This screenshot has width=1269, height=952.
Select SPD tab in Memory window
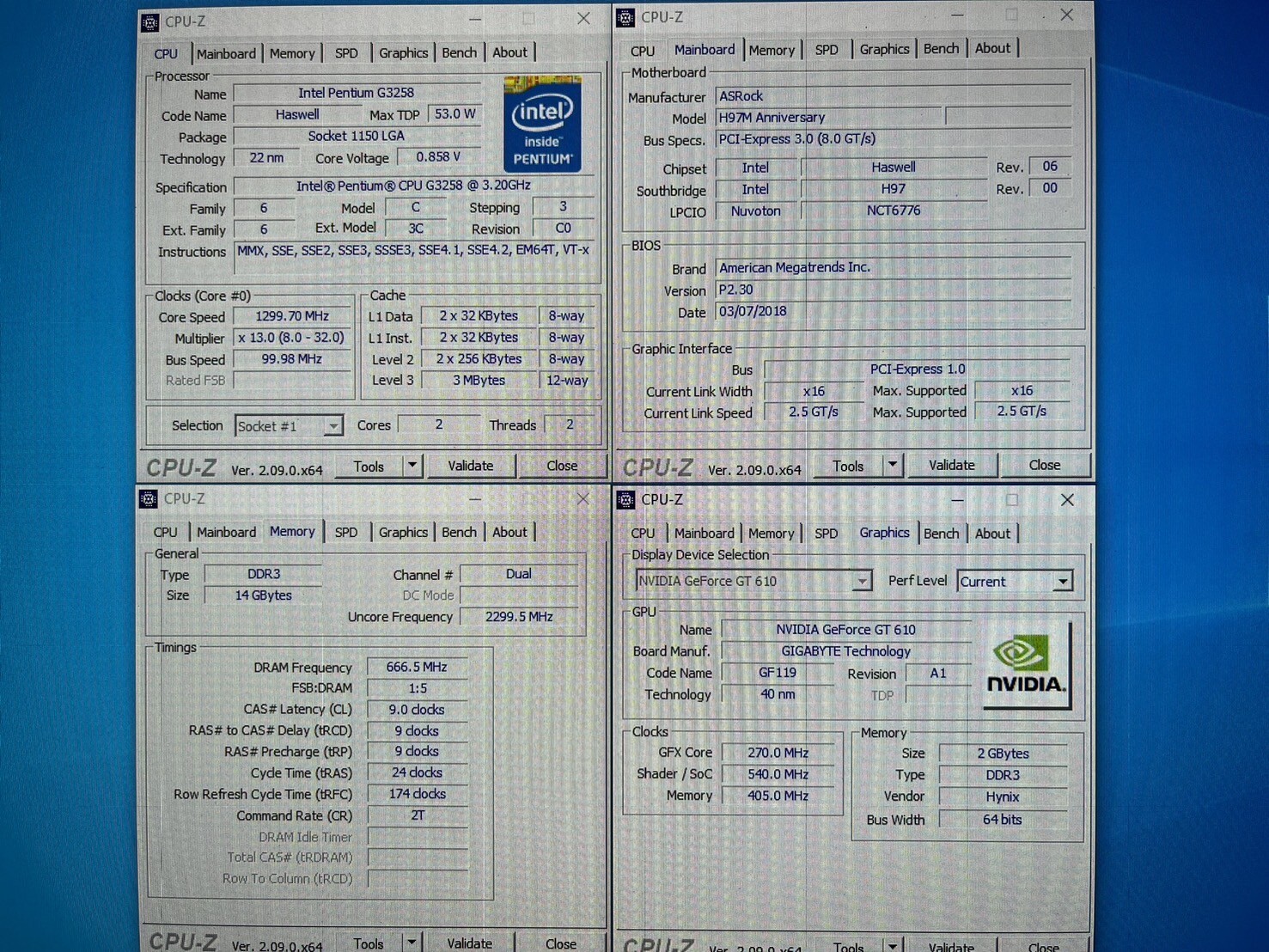(346, 533)
